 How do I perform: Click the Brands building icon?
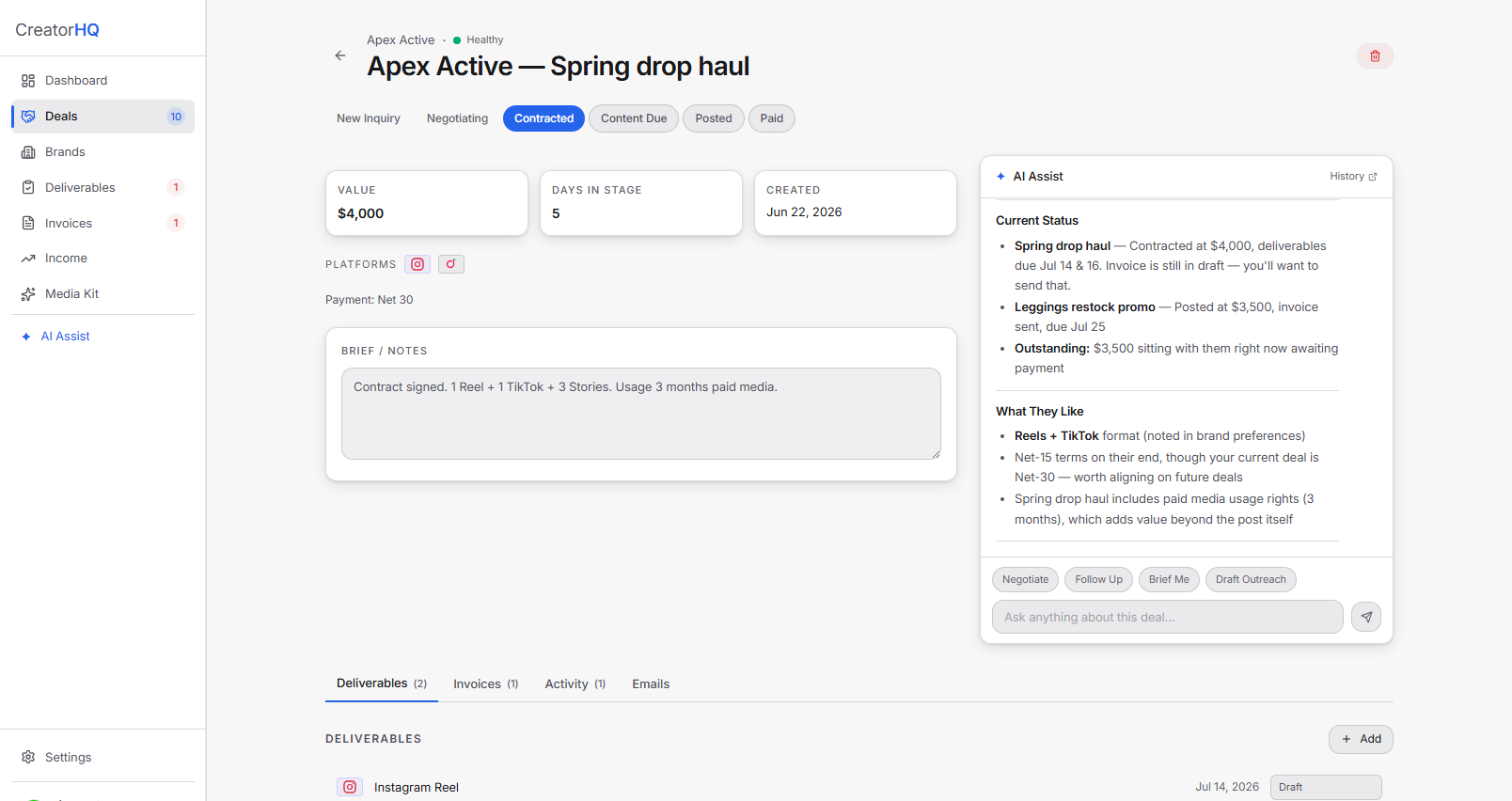28,152
